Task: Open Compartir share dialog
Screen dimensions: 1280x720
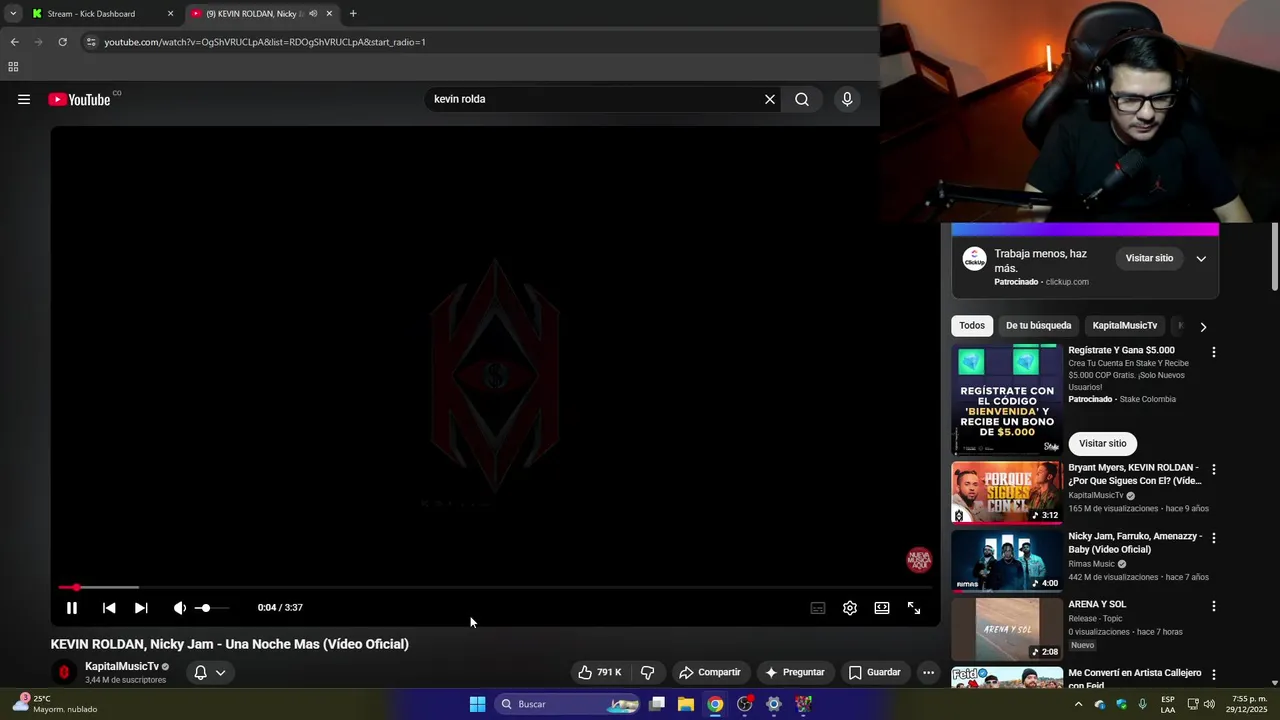Action: (x=710, y=673)
